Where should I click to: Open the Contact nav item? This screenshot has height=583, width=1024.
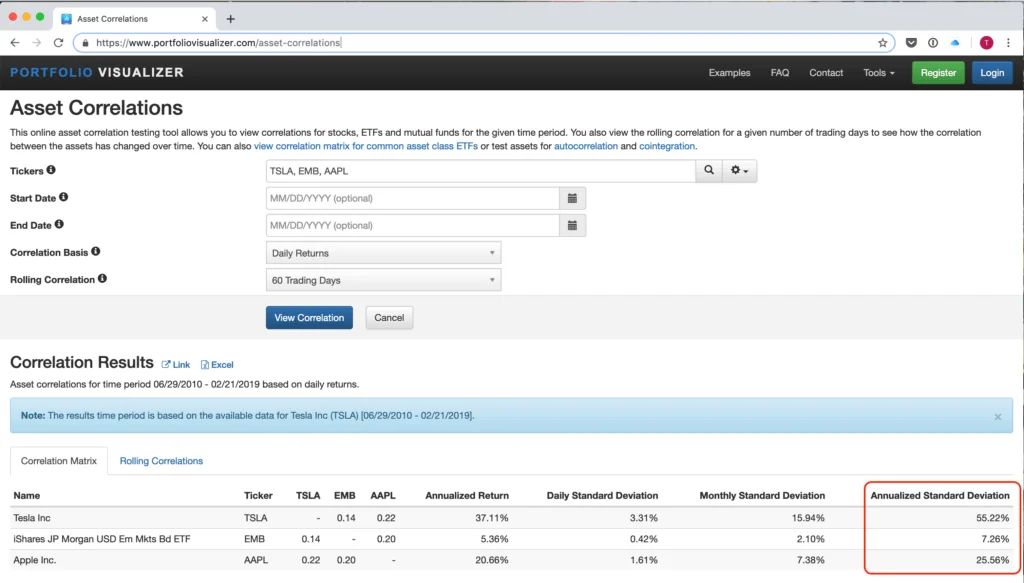coord(826,72)
